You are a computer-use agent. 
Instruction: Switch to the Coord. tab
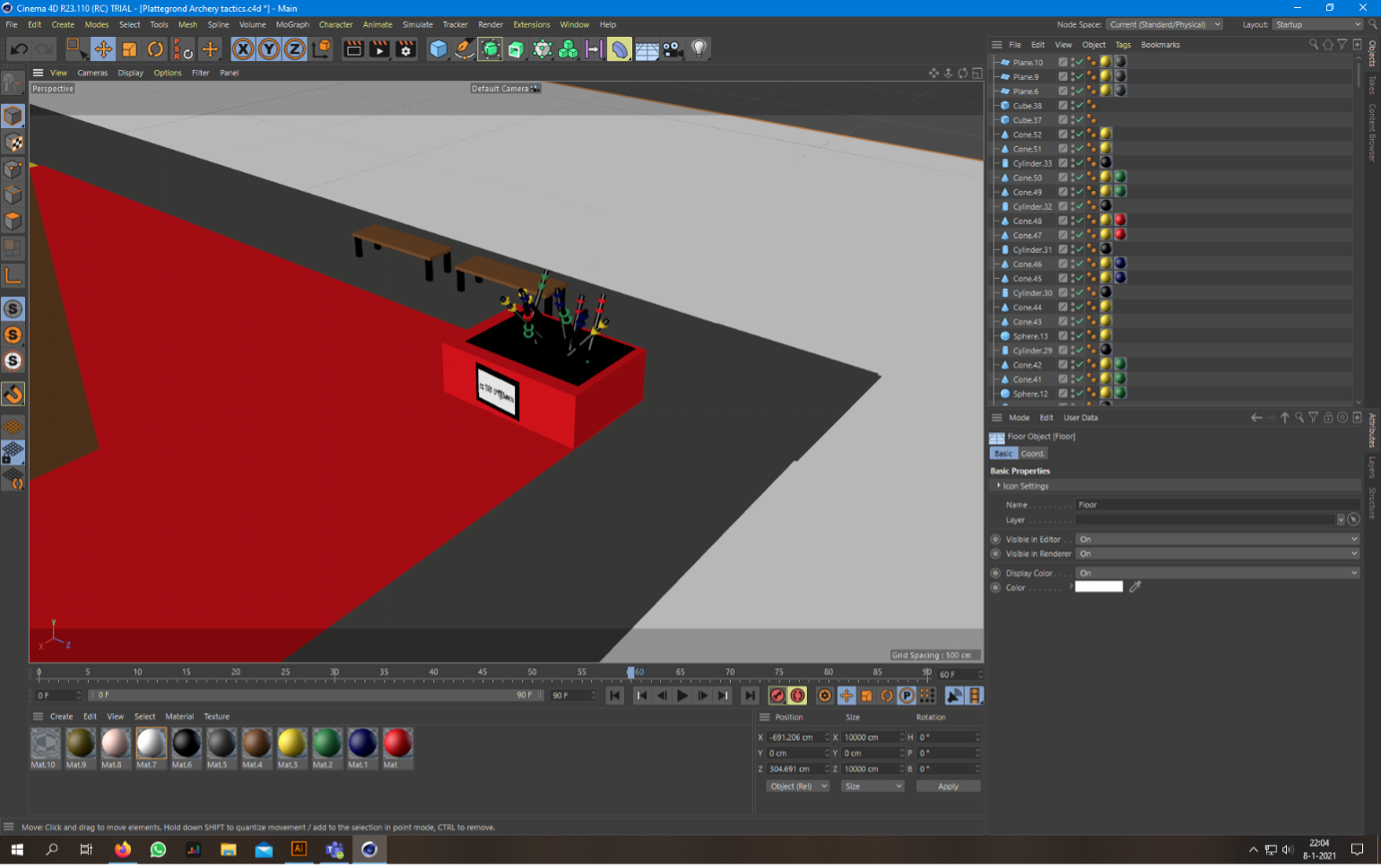1032,454
